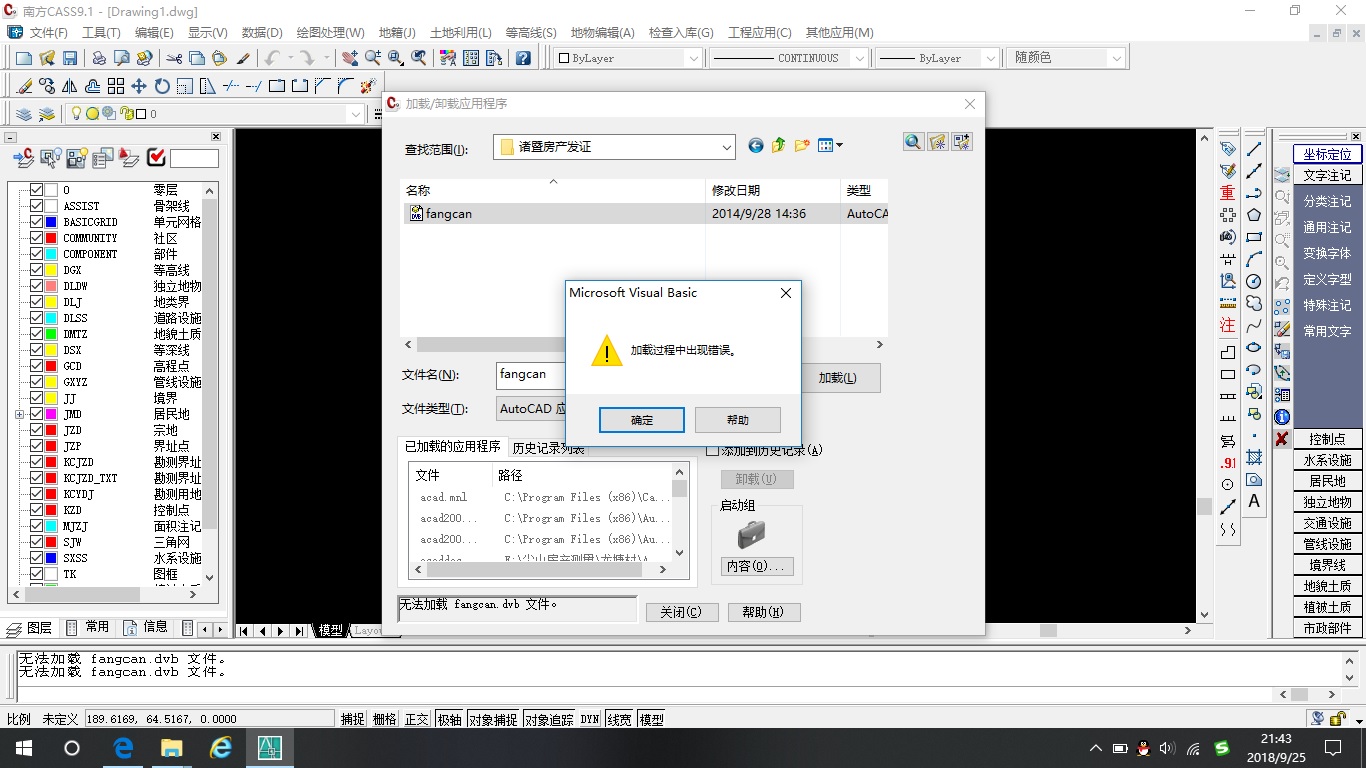This screenshot has height=768, width=1366.
Task: Uncheck the DGX layer checkbox
Action: (37, 270)
